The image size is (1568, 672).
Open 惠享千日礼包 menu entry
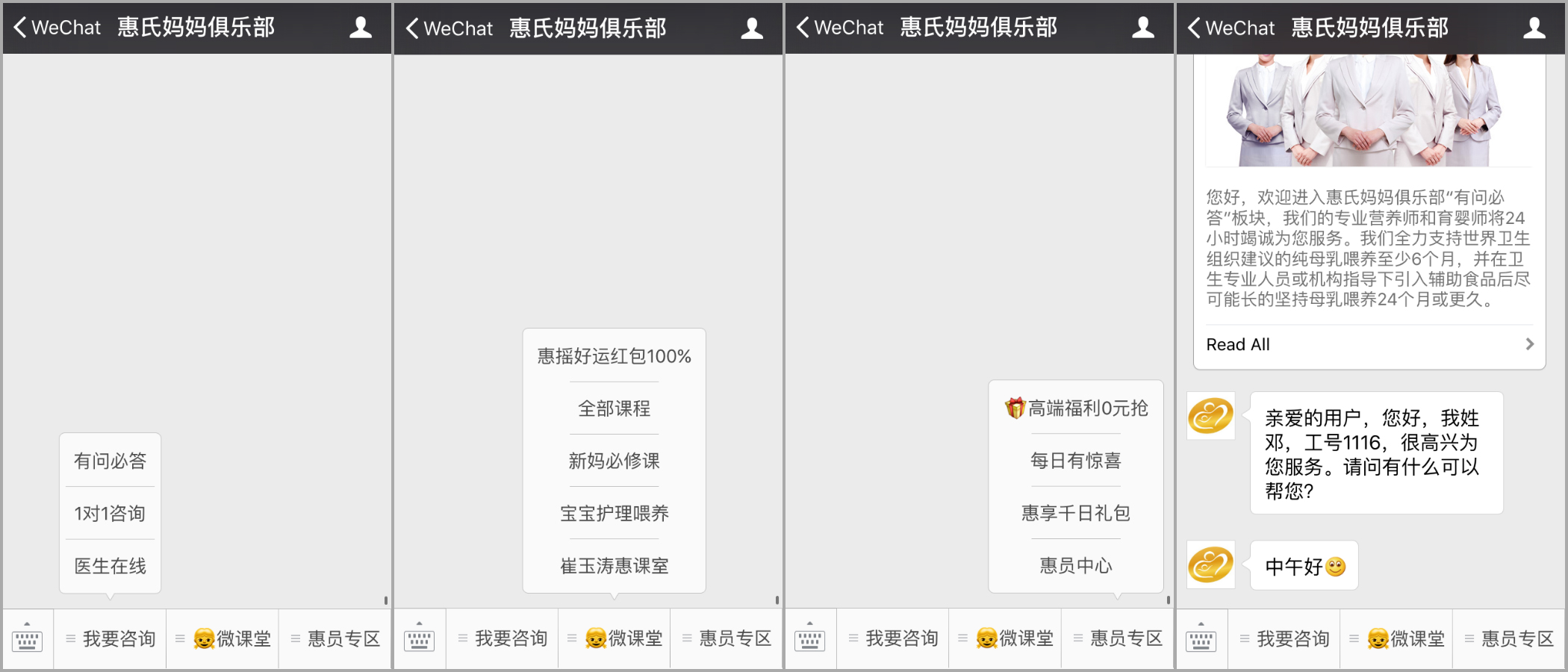pos(1076,513)
